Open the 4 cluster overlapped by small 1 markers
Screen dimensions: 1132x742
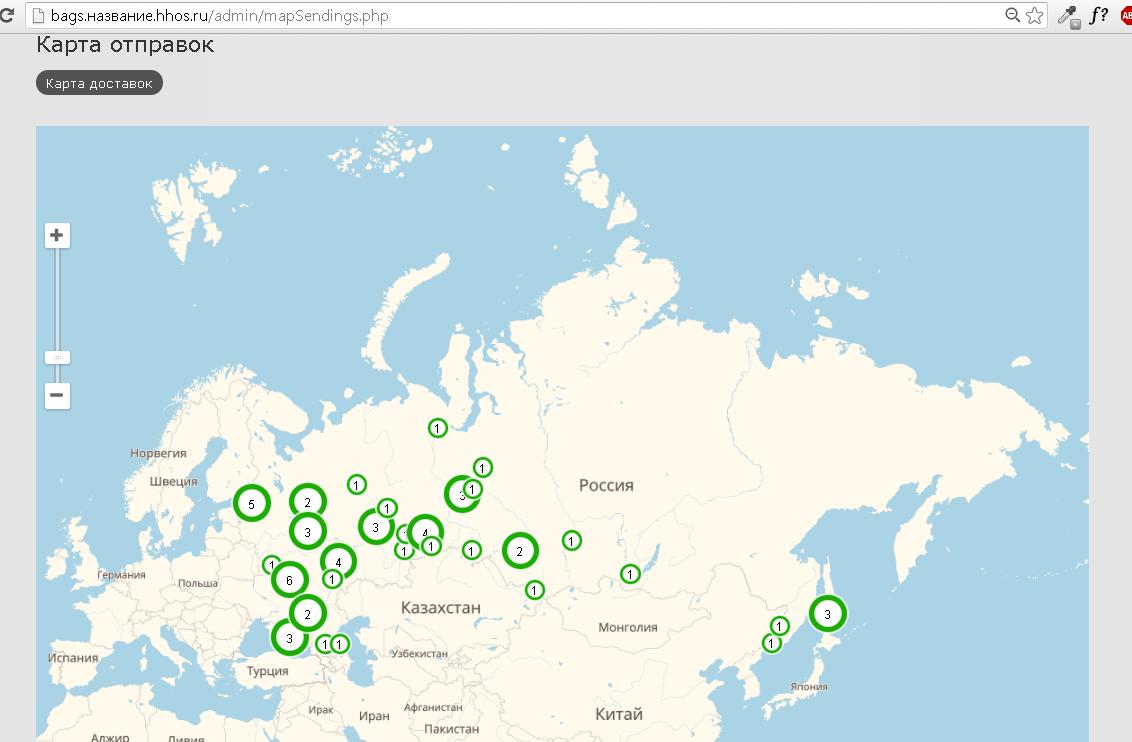[x=425, y=533]
